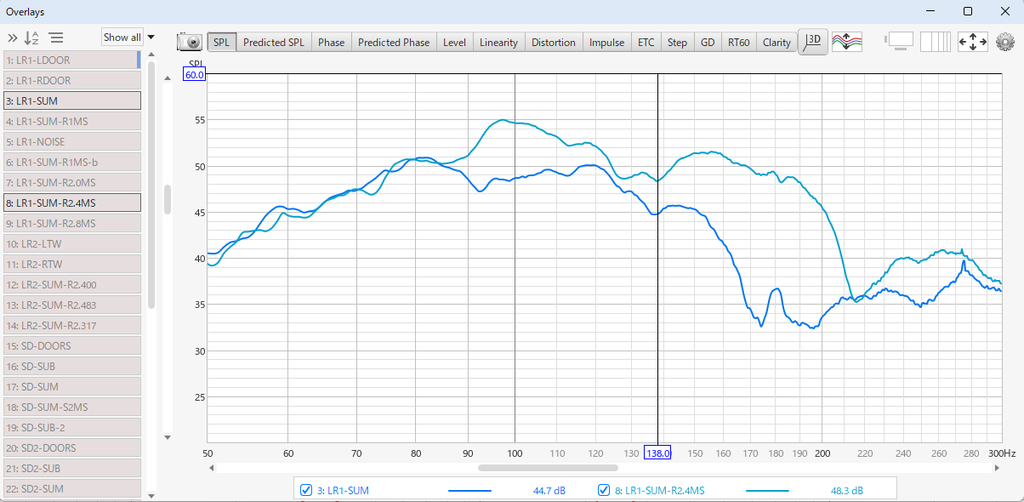This screenshot has width=1024, height=502.
Task: Click the horizontal scrollbar thumb under the graph
Action: (548, 467)
